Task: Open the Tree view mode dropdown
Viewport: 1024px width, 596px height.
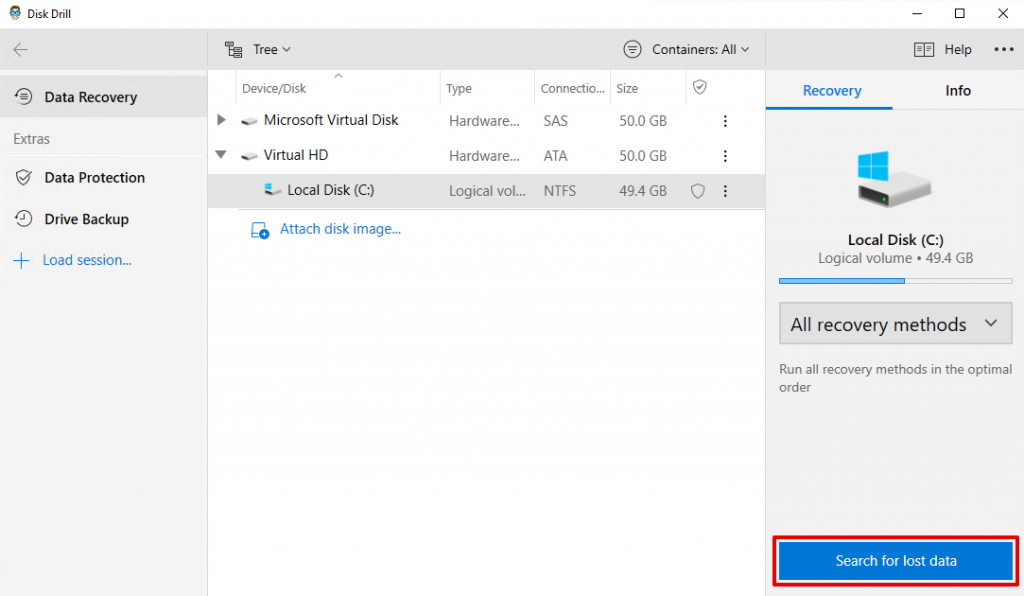Action: tap(258, 49)
